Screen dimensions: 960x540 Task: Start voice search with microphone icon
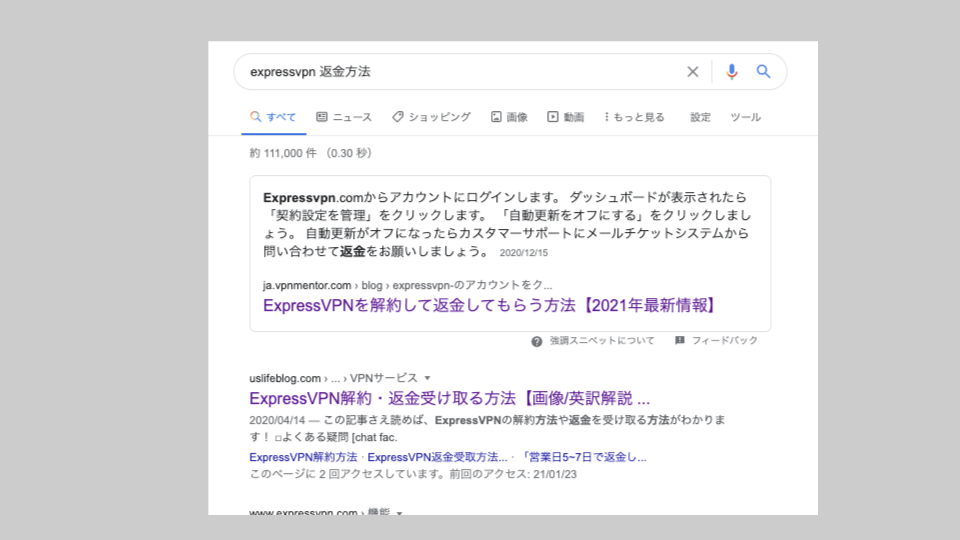[x=731, y=72]
